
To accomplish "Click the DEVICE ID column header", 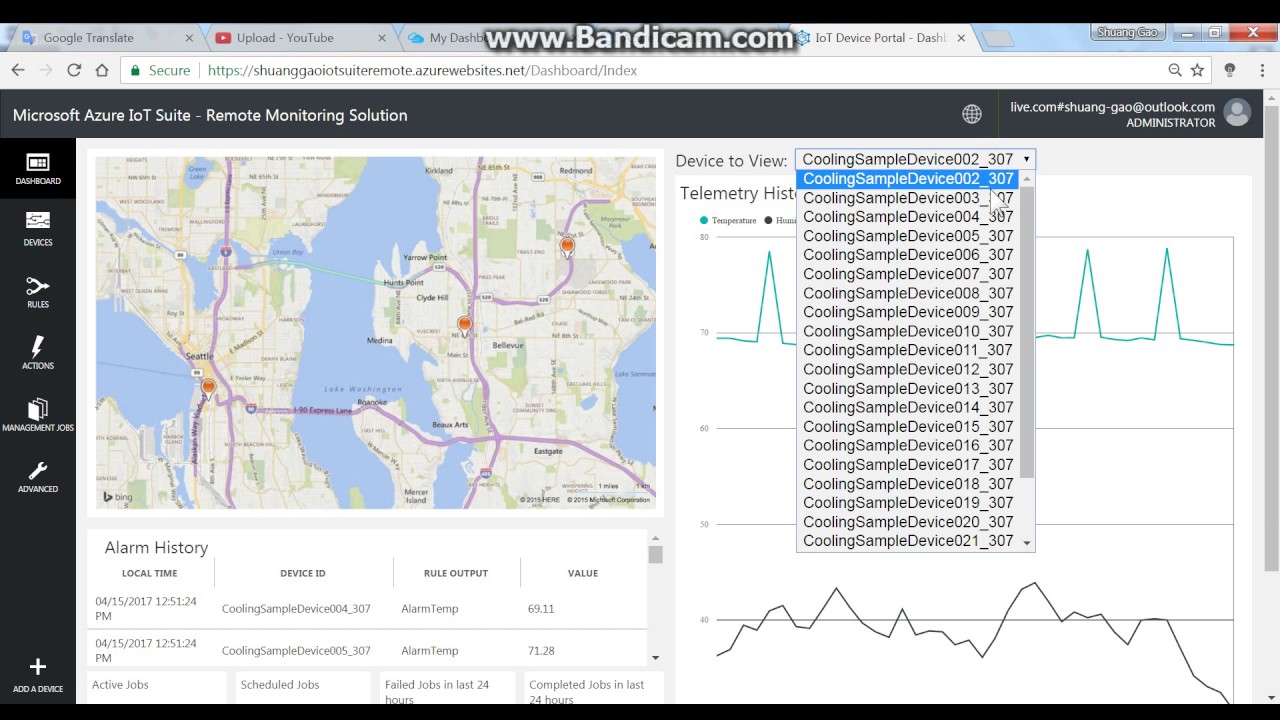I will tap(303, 573).
